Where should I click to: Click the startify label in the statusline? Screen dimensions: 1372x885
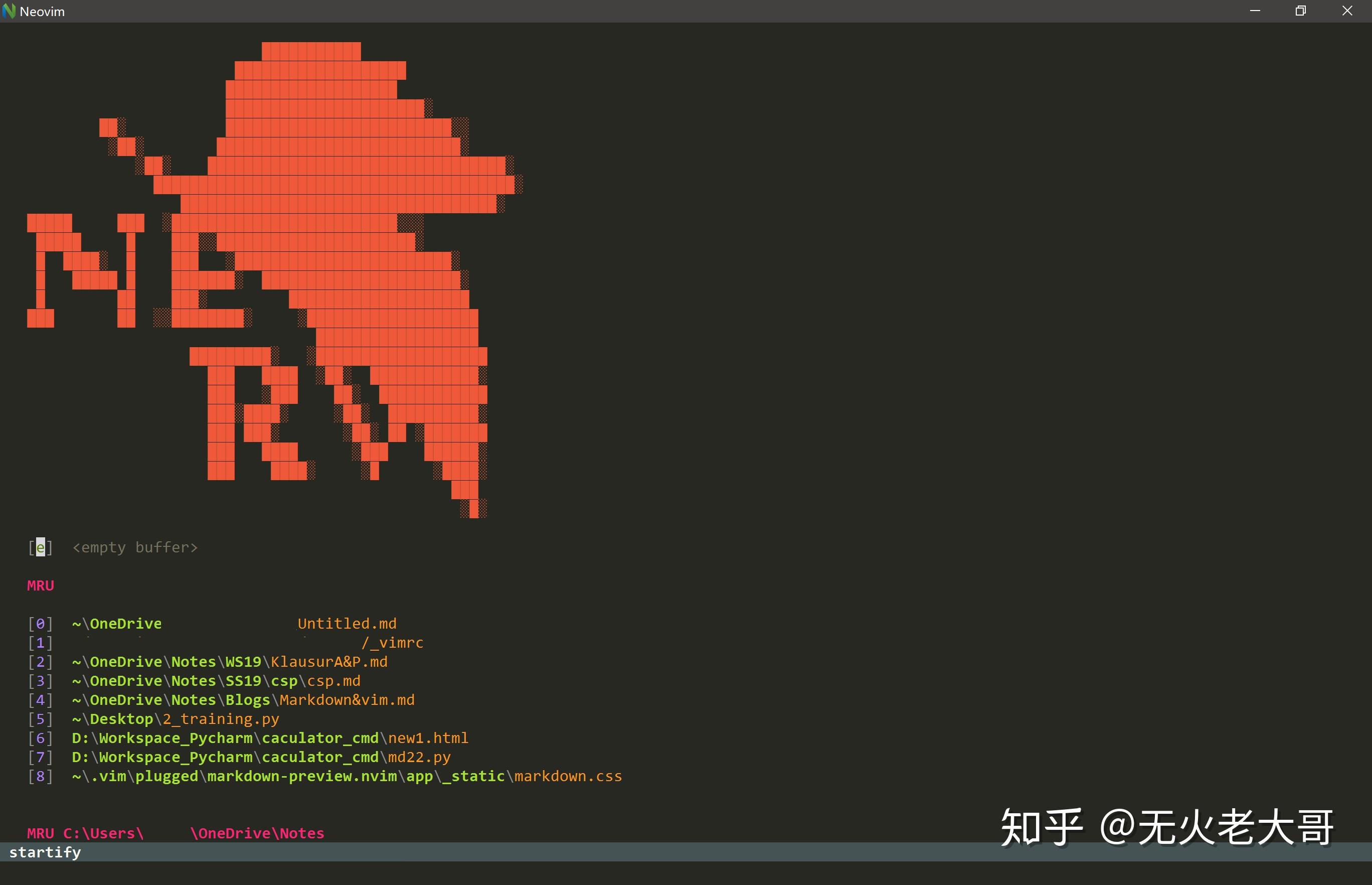click(45, 852)
